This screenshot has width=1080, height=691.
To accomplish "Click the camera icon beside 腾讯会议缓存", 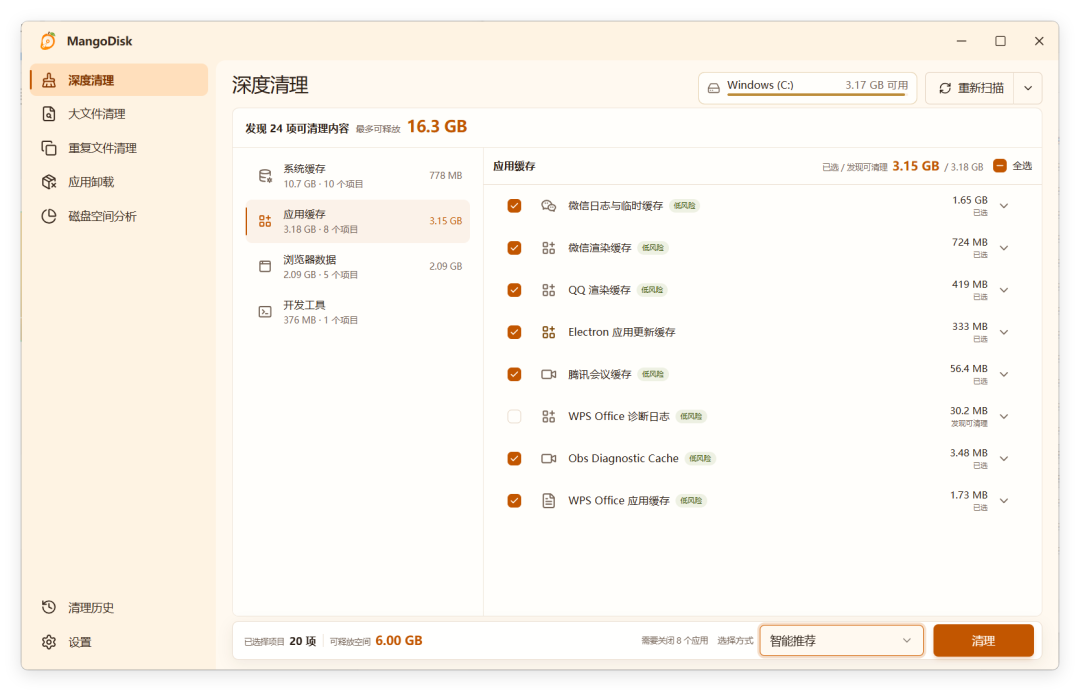I will tap(548, 374).
